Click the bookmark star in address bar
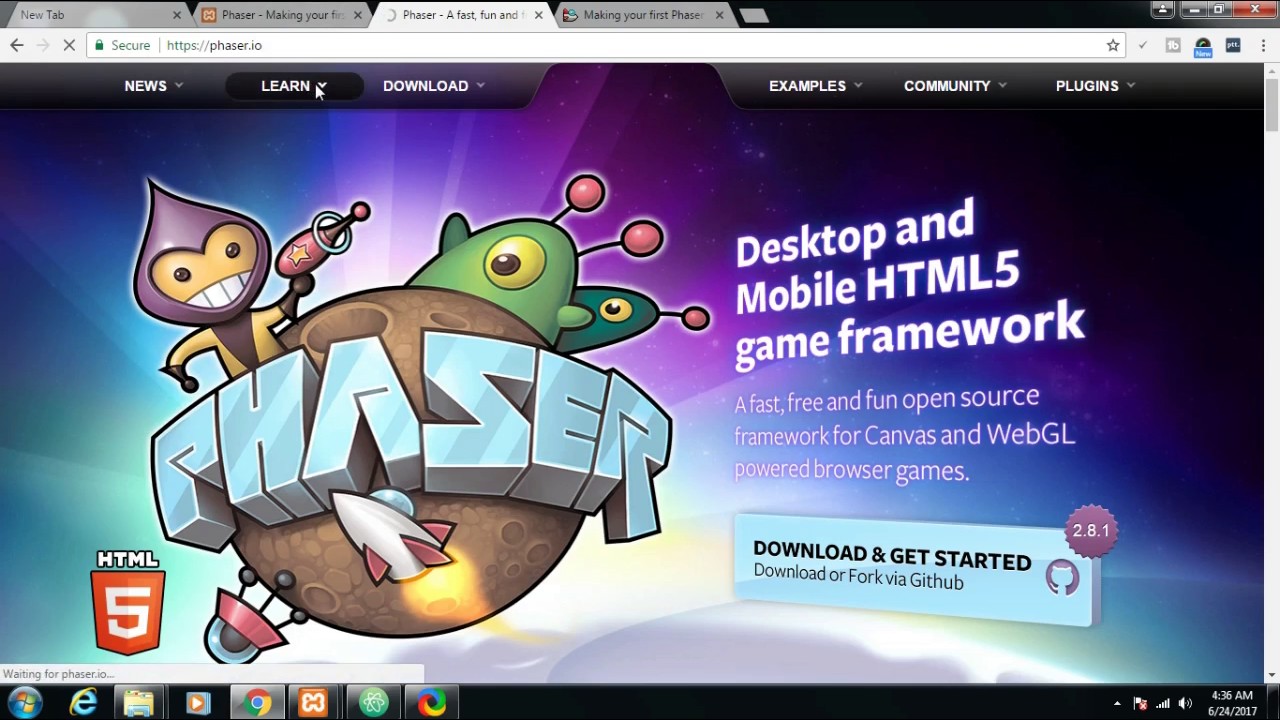 click(1112, 45)
